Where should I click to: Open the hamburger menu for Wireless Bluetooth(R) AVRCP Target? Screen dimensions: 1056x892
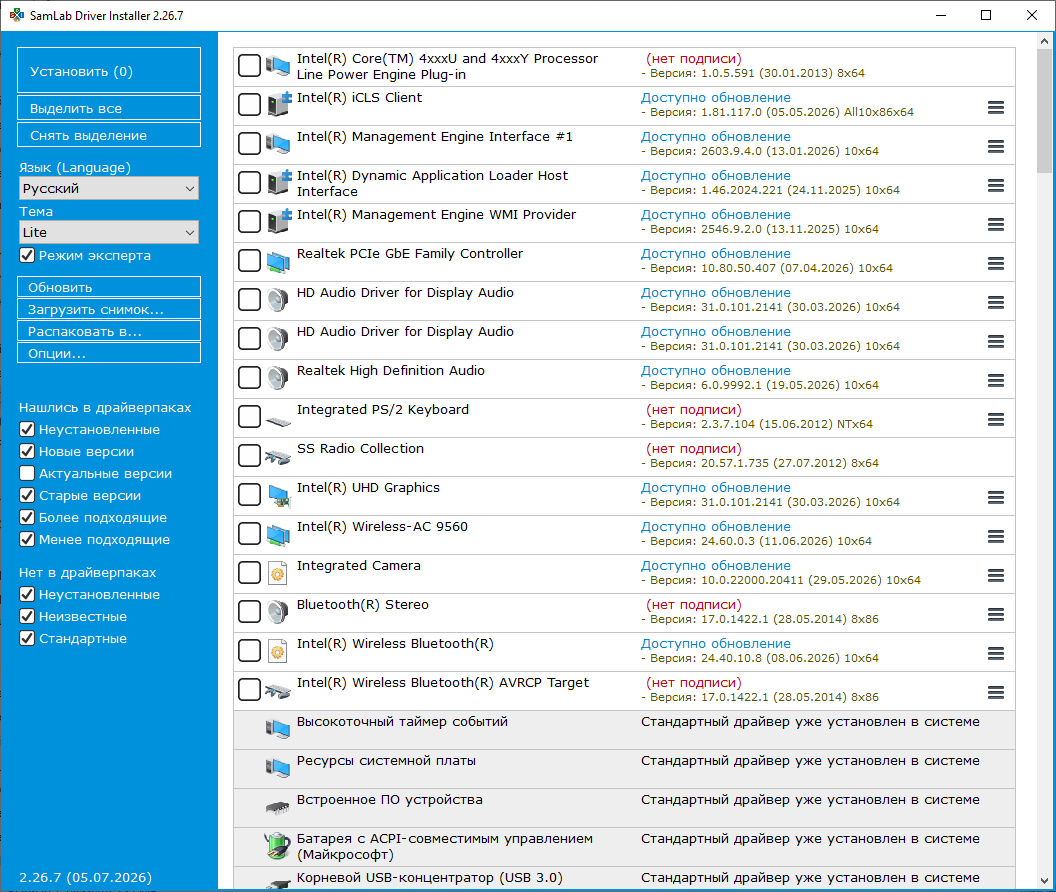pos(995,693)
